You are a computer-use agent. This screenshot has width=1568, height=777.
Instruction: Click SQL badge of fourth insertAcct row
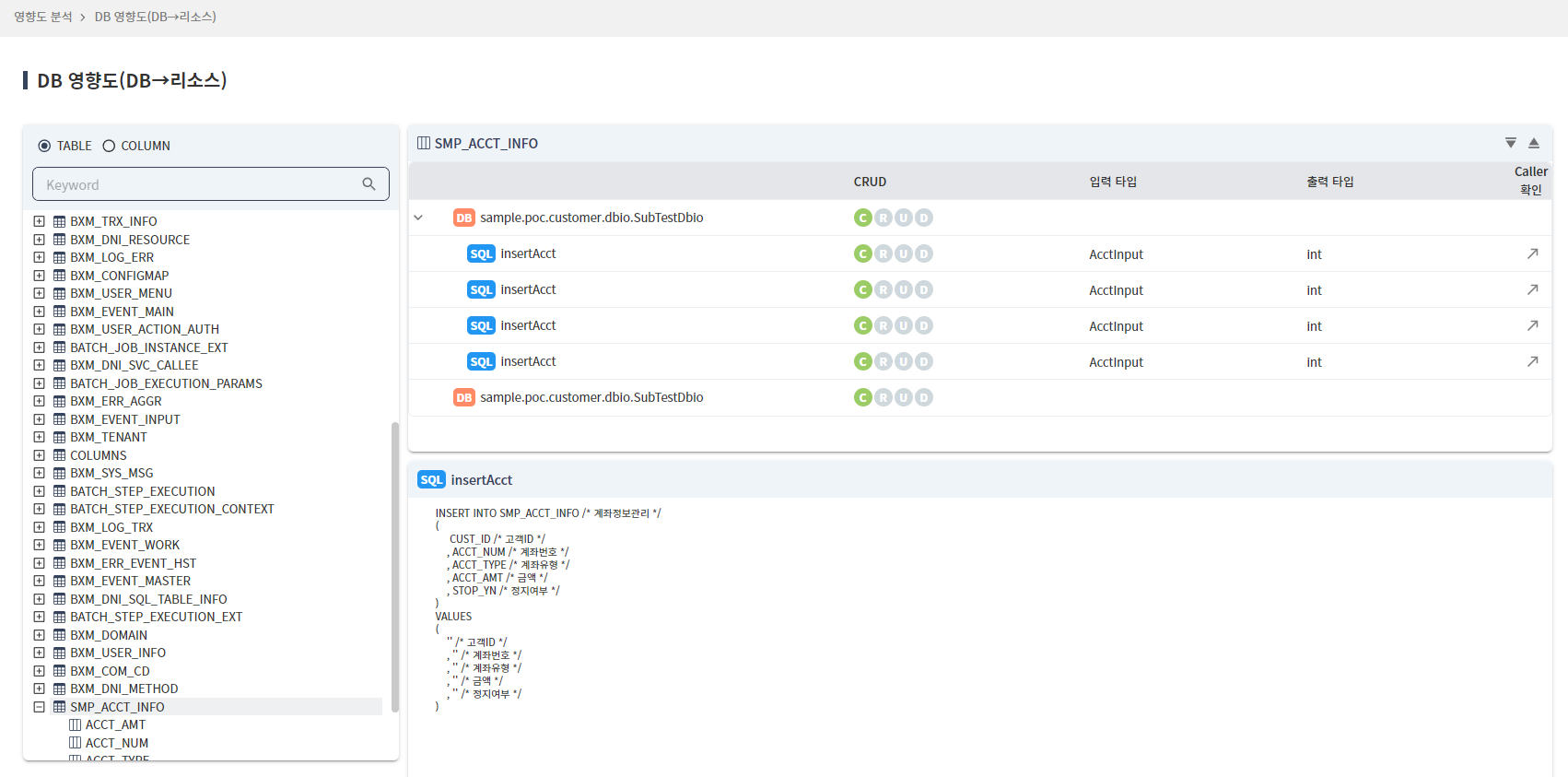point(481,361)
